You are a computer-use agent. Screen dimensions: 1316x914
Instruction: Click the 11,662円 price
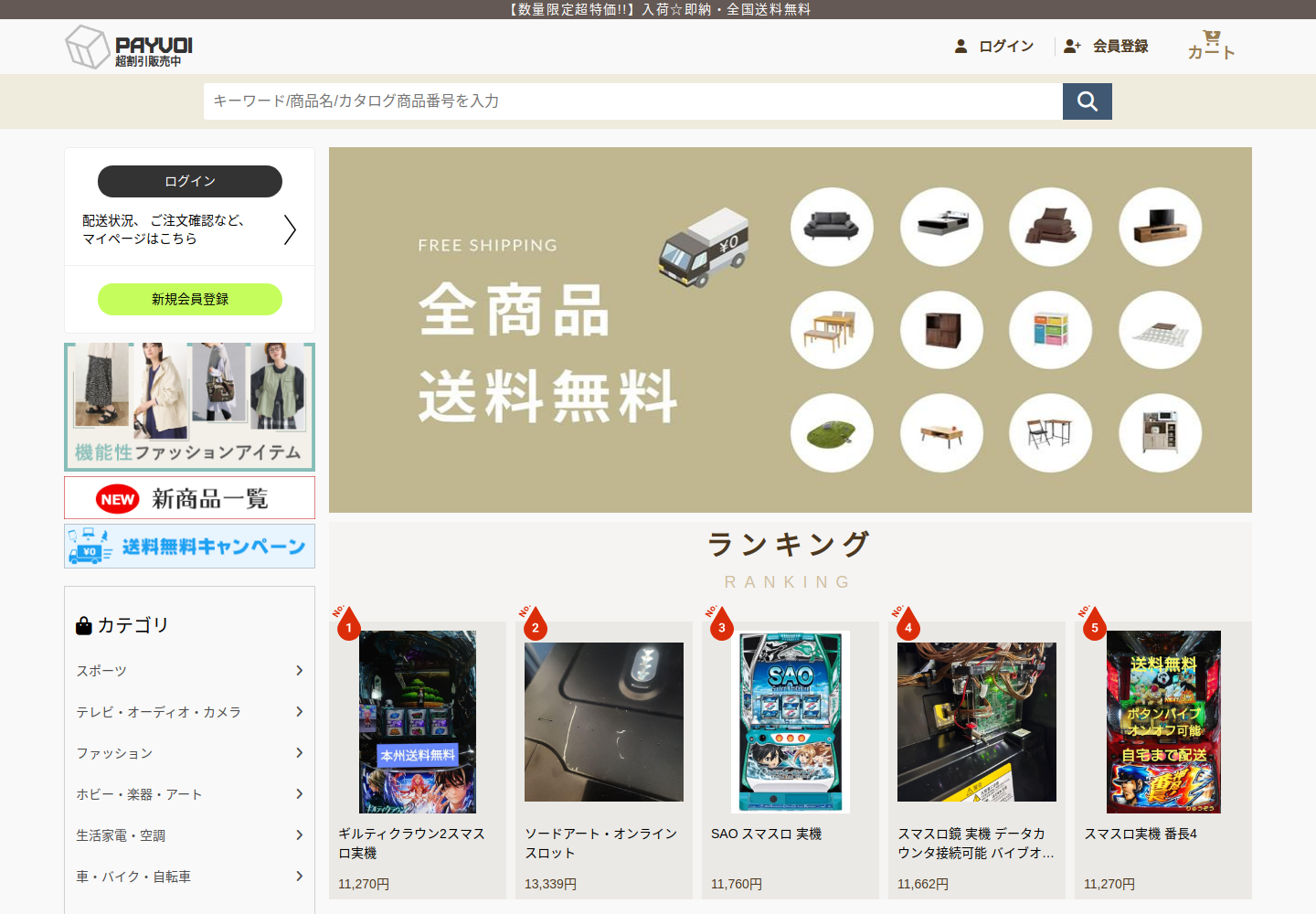(x=923, y=884)
